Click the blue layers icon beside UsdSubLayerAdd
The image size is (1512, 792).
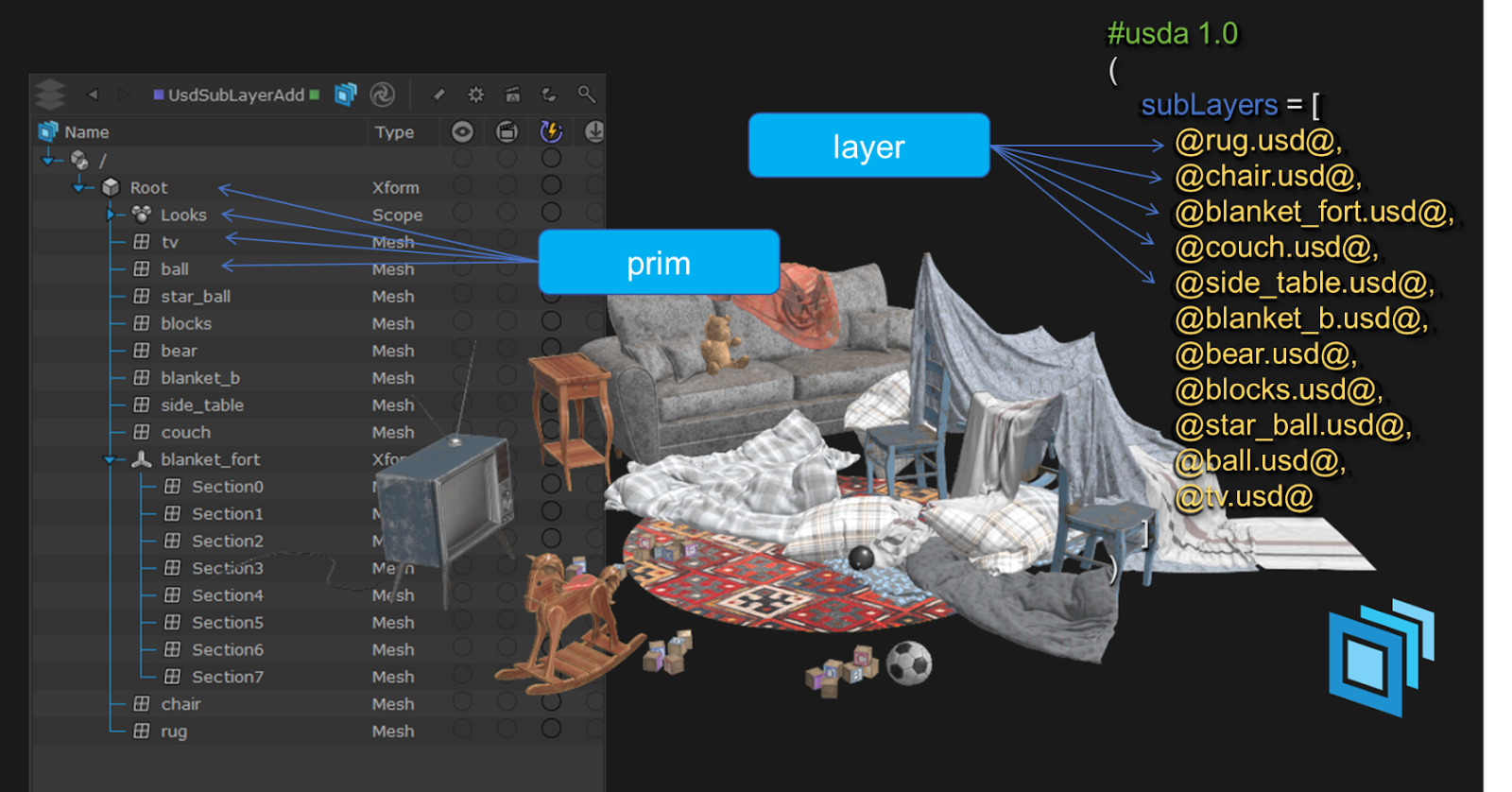point(346,95)
